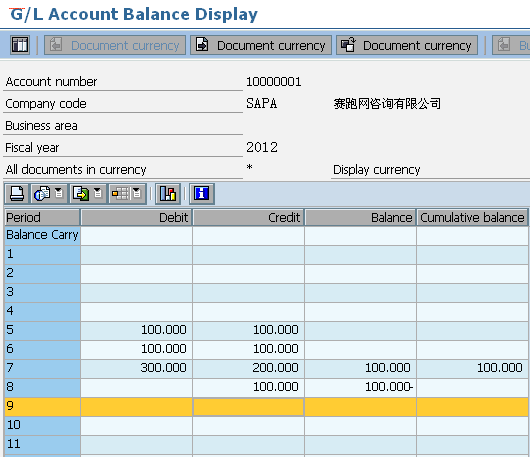
Task: Select the period 7 debit value 300.000
Action: point(136,367)
